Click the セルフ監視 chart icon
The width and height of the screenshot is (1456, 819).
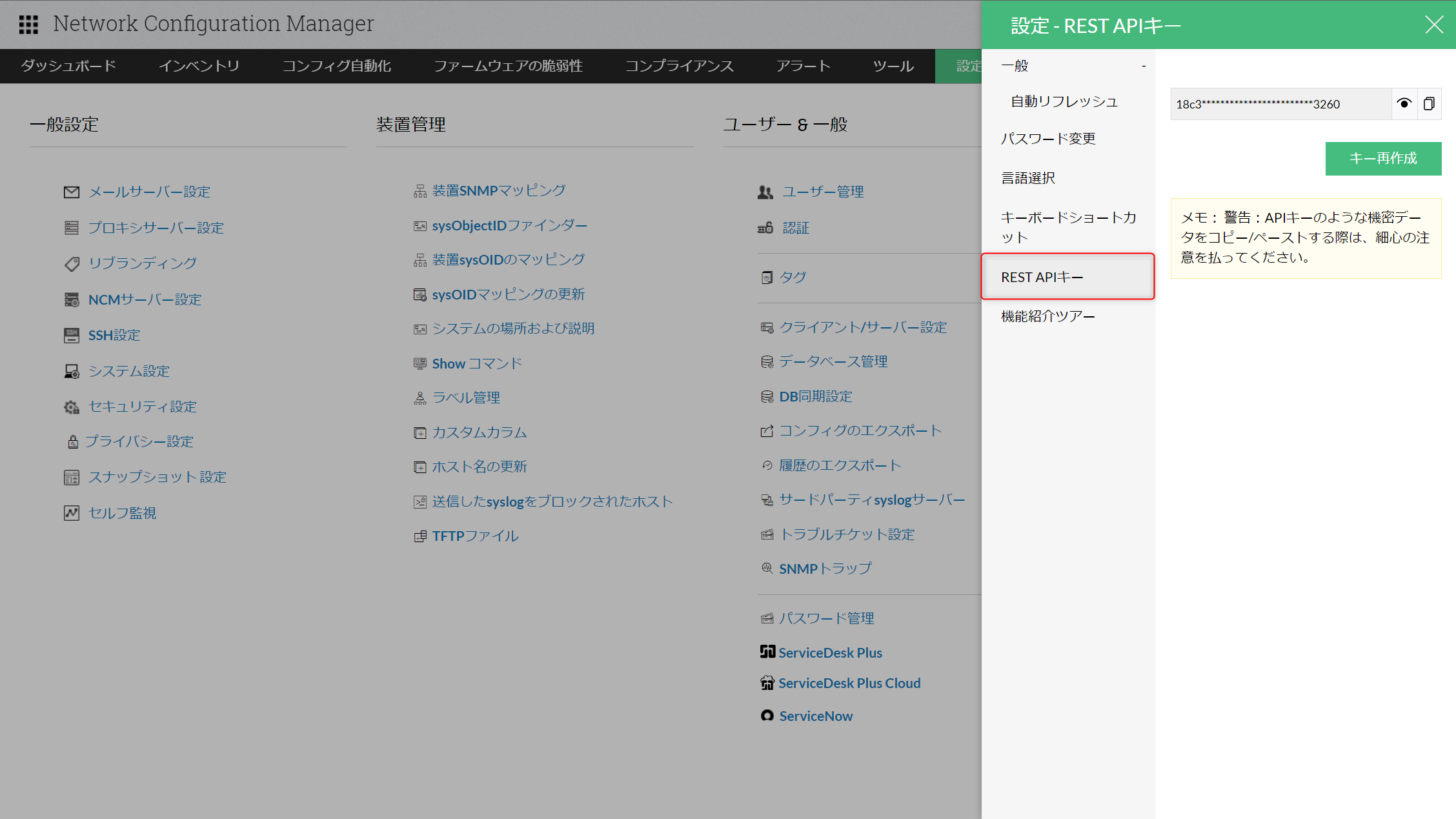(x=72, y=513)
